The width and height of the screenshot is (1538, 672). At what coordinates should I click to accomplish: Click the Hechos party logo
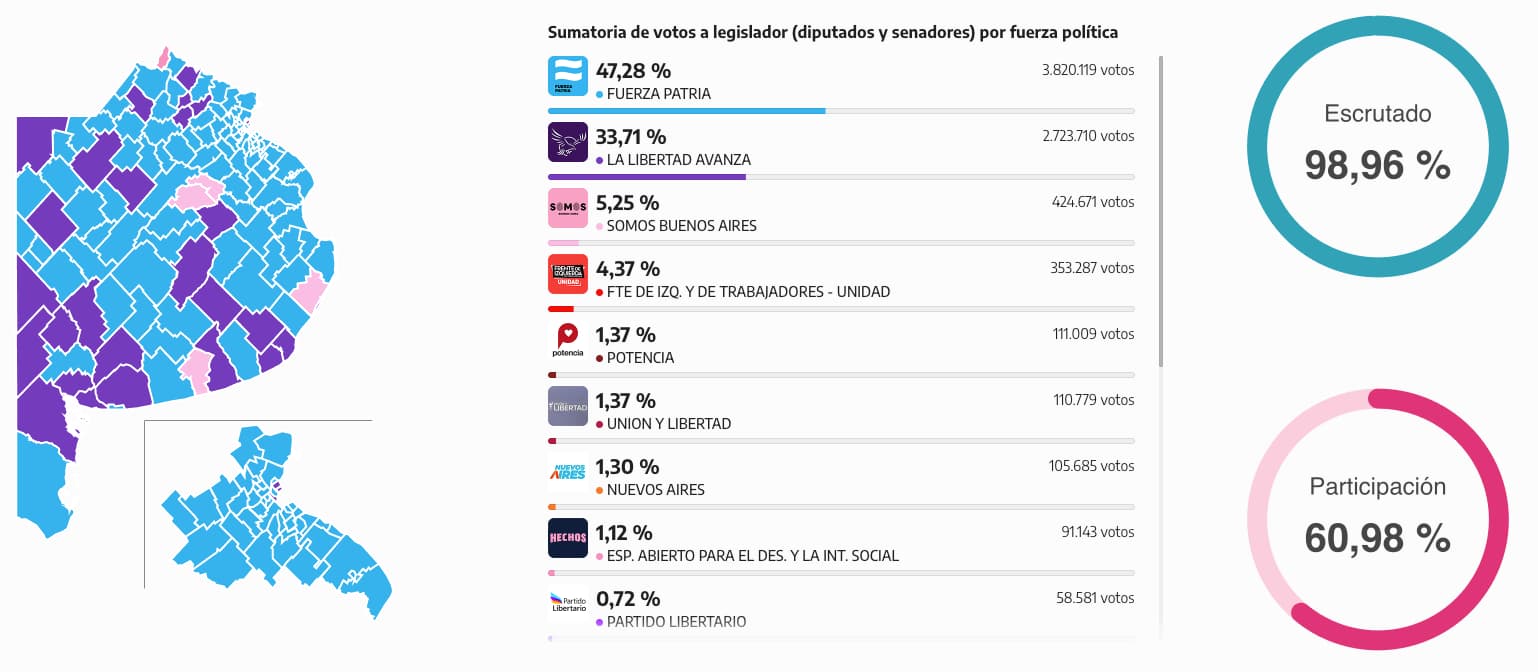(x=568, y=538)
